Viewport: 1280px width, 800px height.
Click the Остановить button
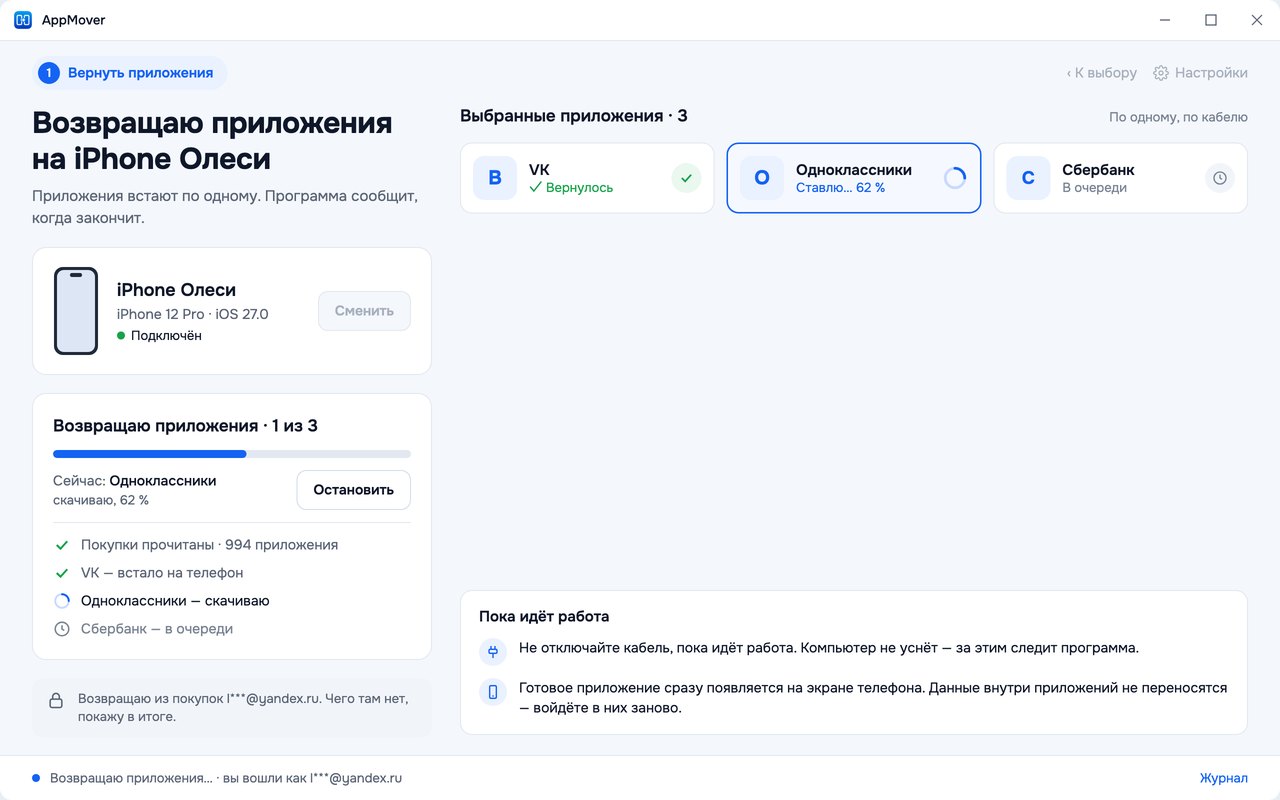pos(354,490)
